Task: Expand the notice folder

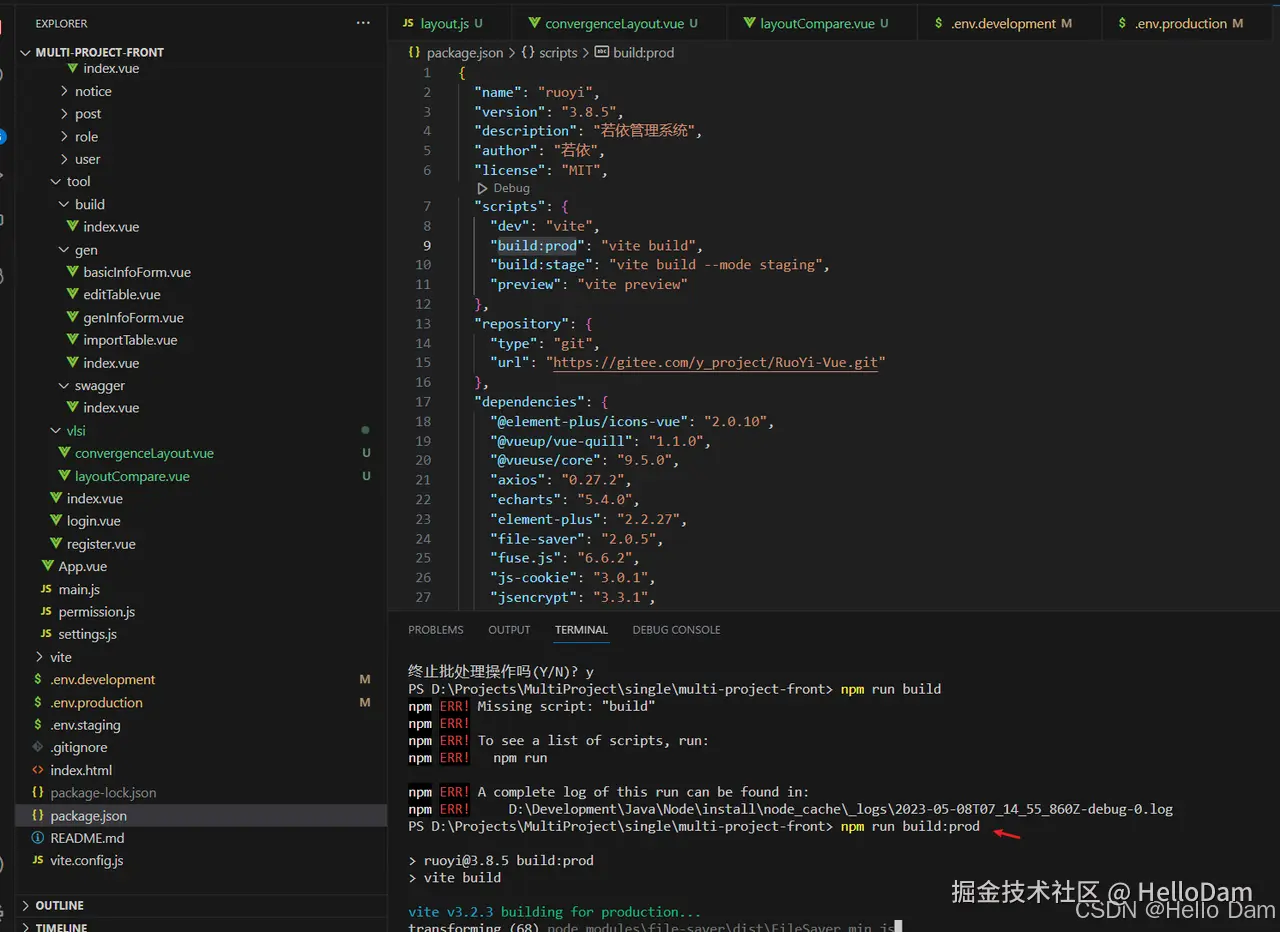Action: pyautogui.click(x=64, y=91)
